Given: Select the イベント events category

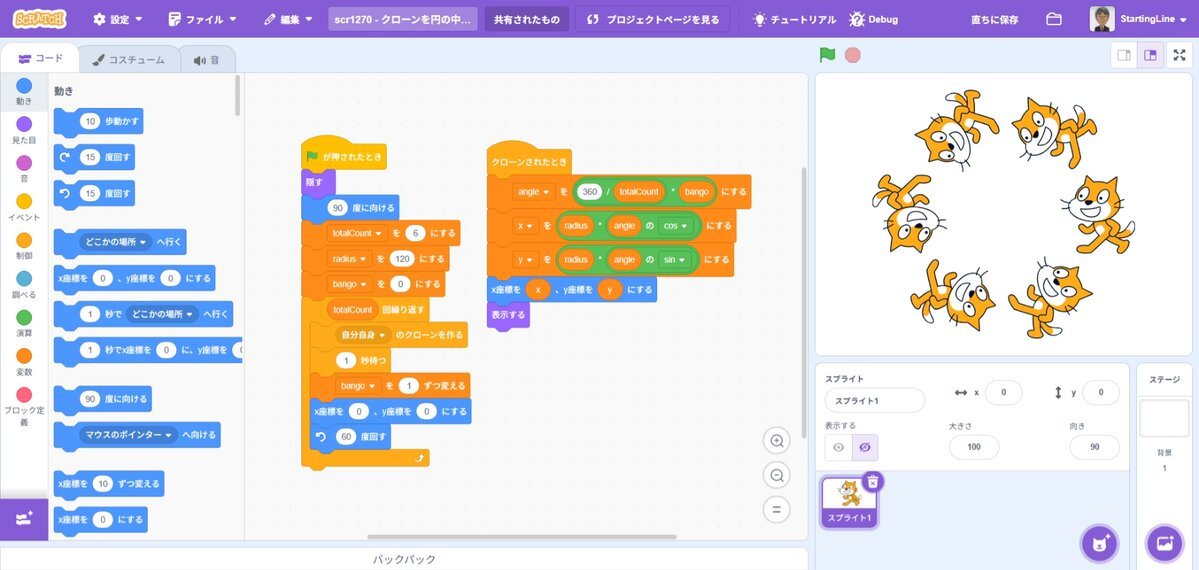Looking at the screenshot, I should [24, 207].
